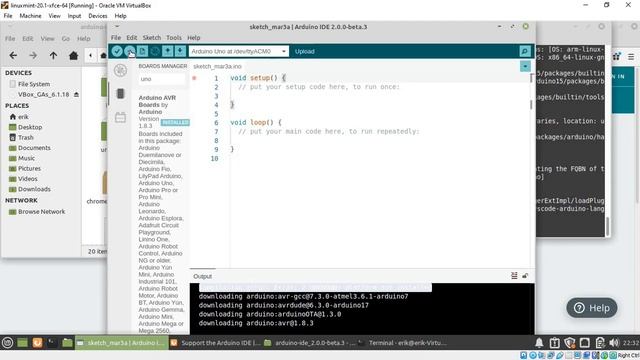Open erik home folder in Places
640x360 pixels.
[x=23, y=117]
